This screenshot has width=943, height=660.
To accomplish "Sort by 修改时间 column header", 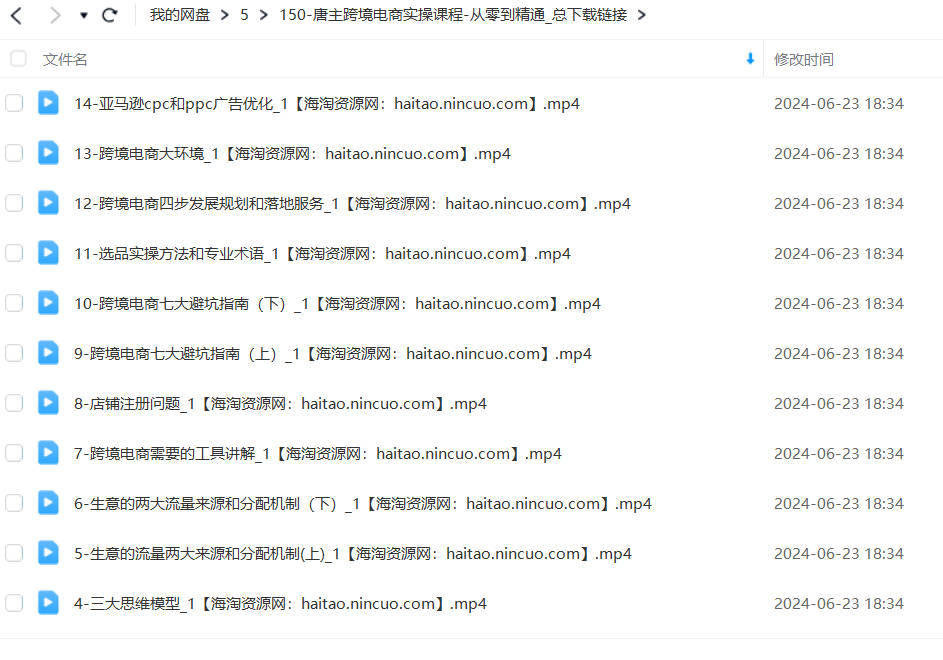I will click(x=803, y=60).
